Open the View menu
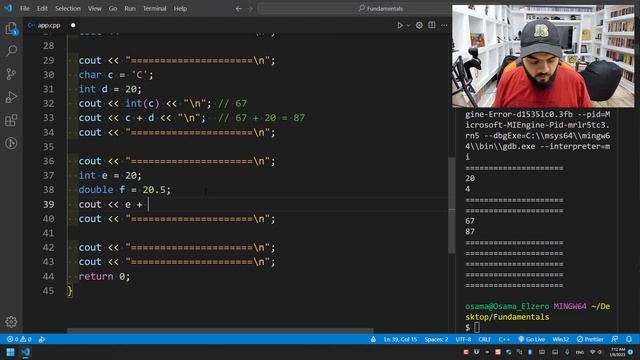This screenshot has height=360, width=640. [94, 9]
